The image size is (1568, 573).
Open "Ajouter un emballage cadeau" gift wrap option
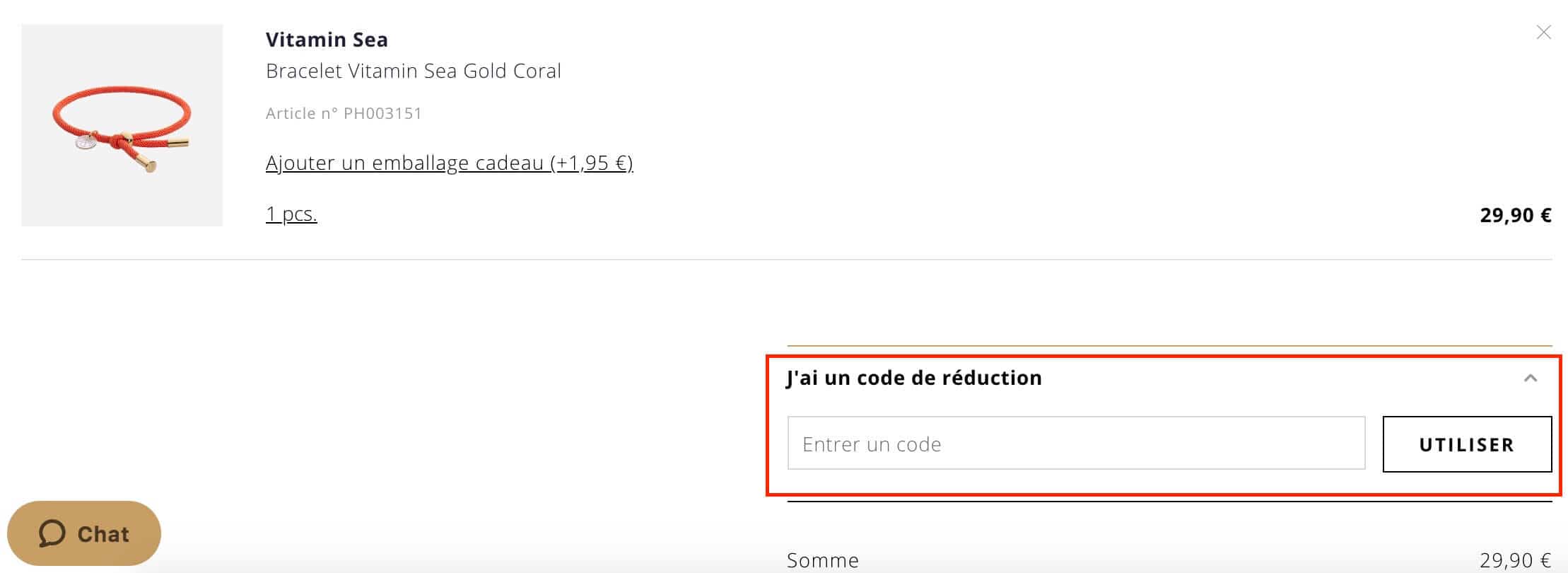450,162
